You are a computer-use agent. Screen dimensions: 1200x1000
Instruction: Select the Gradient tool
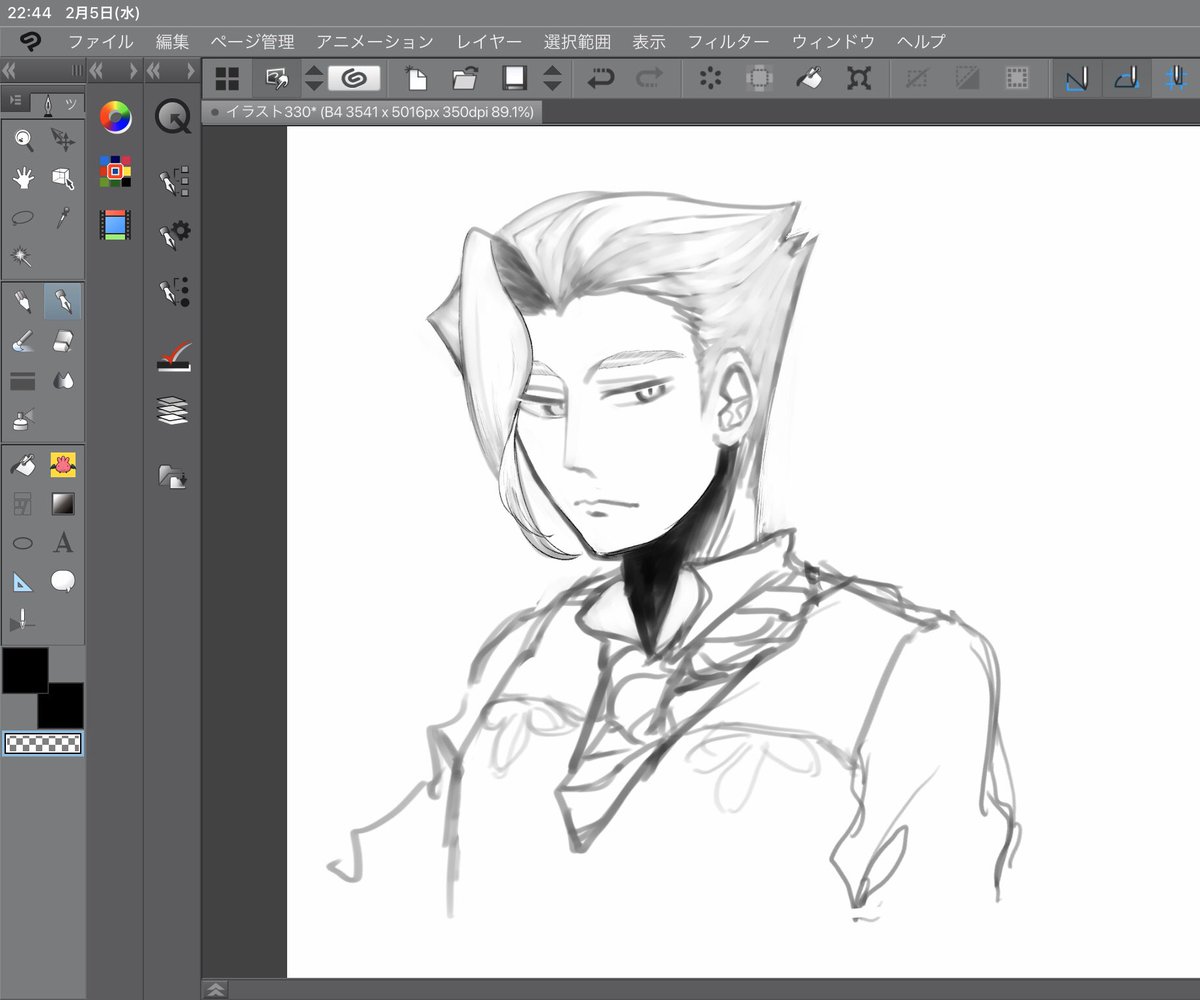click(62, 503)
